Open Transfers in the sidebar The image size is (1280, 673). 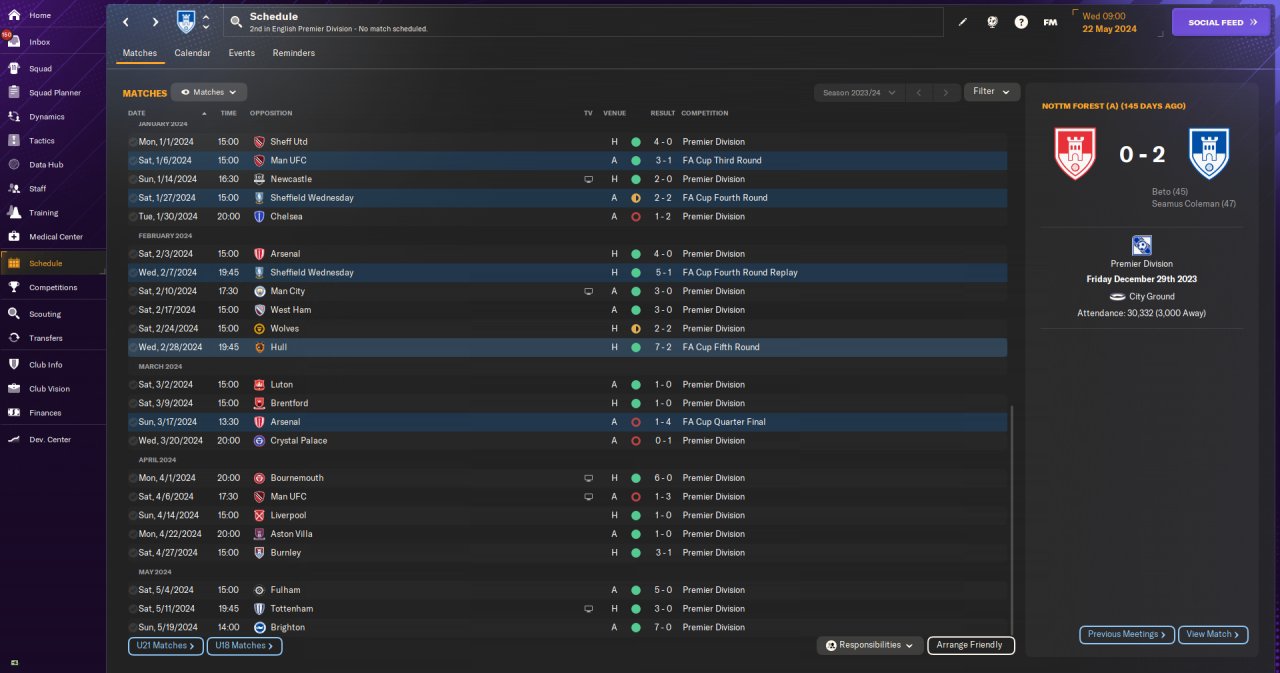54,338
